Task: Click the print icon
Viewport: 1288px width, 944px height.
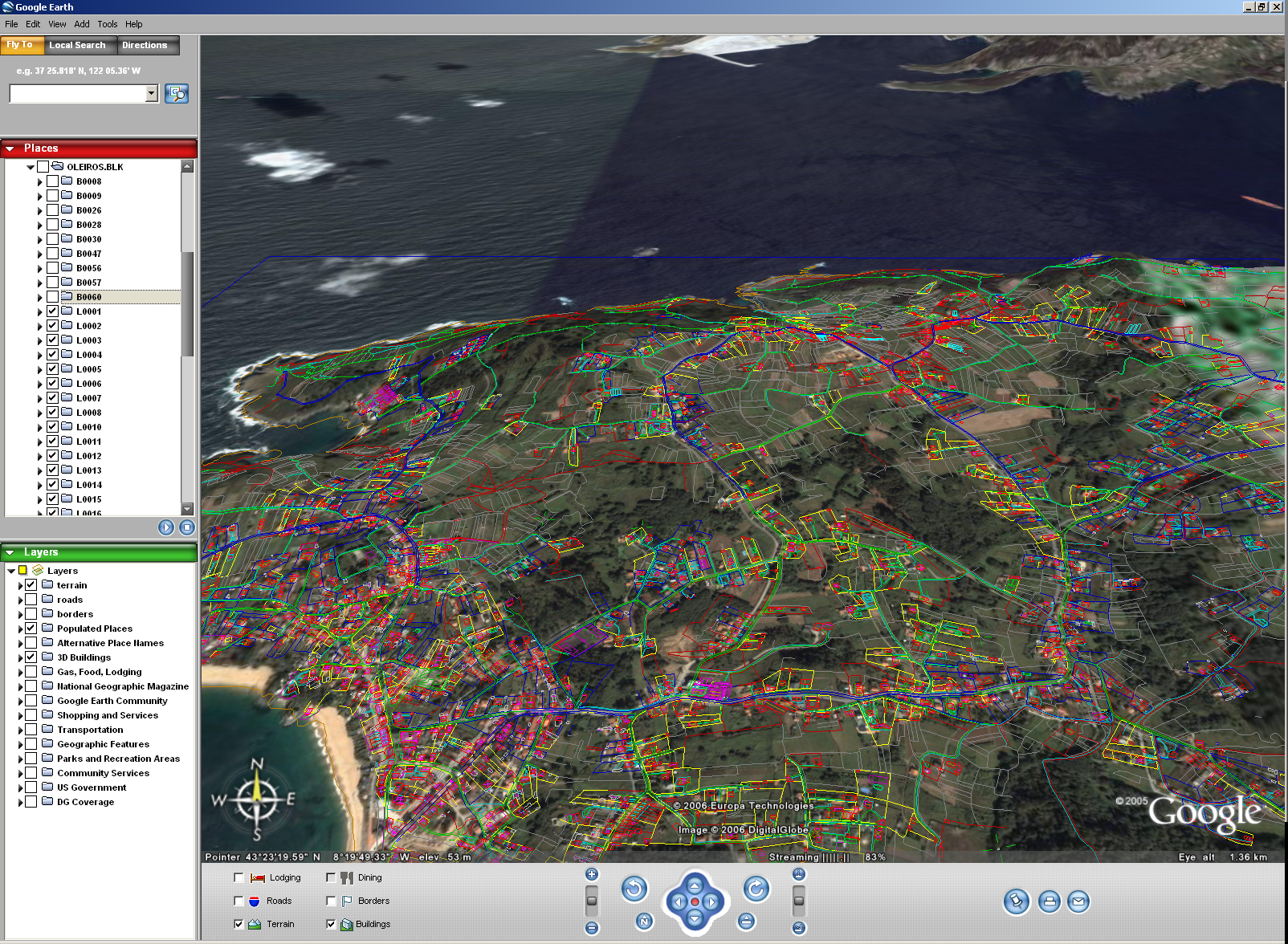Action: (x=1050, y=901)
